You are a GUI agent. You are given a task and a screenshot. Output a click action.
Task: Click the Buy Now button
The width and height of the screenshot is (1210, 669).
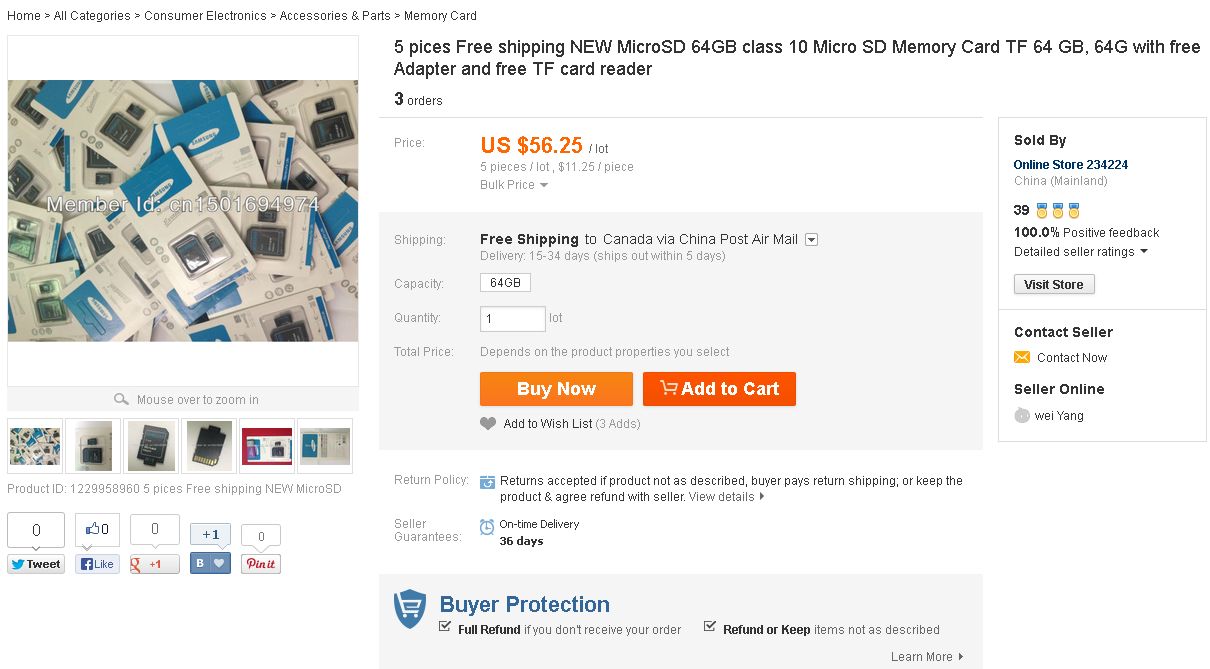pos(556,389)
